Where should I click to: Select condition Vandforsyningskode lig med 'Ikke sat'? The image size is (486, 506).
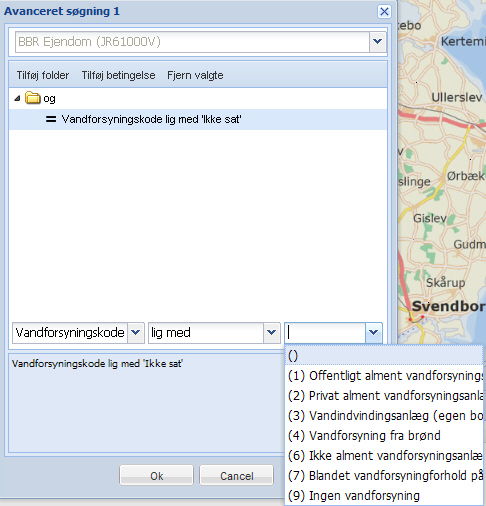coord(198,119)
